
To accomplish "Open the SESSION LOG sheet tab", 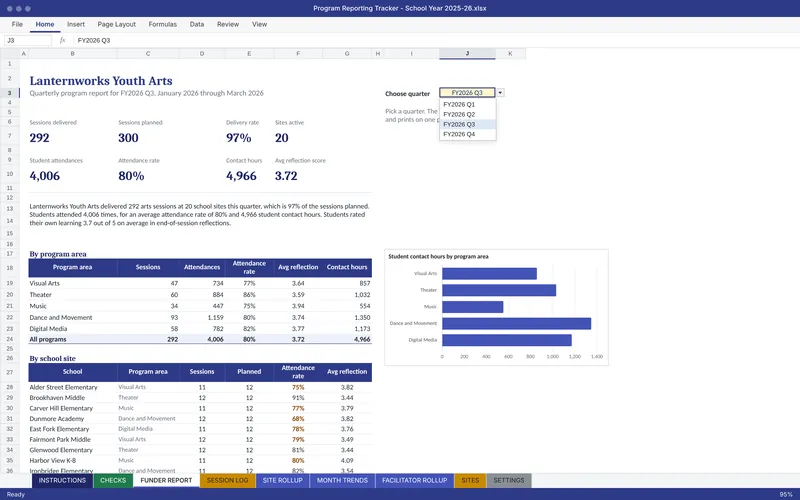I will [228, 481].
